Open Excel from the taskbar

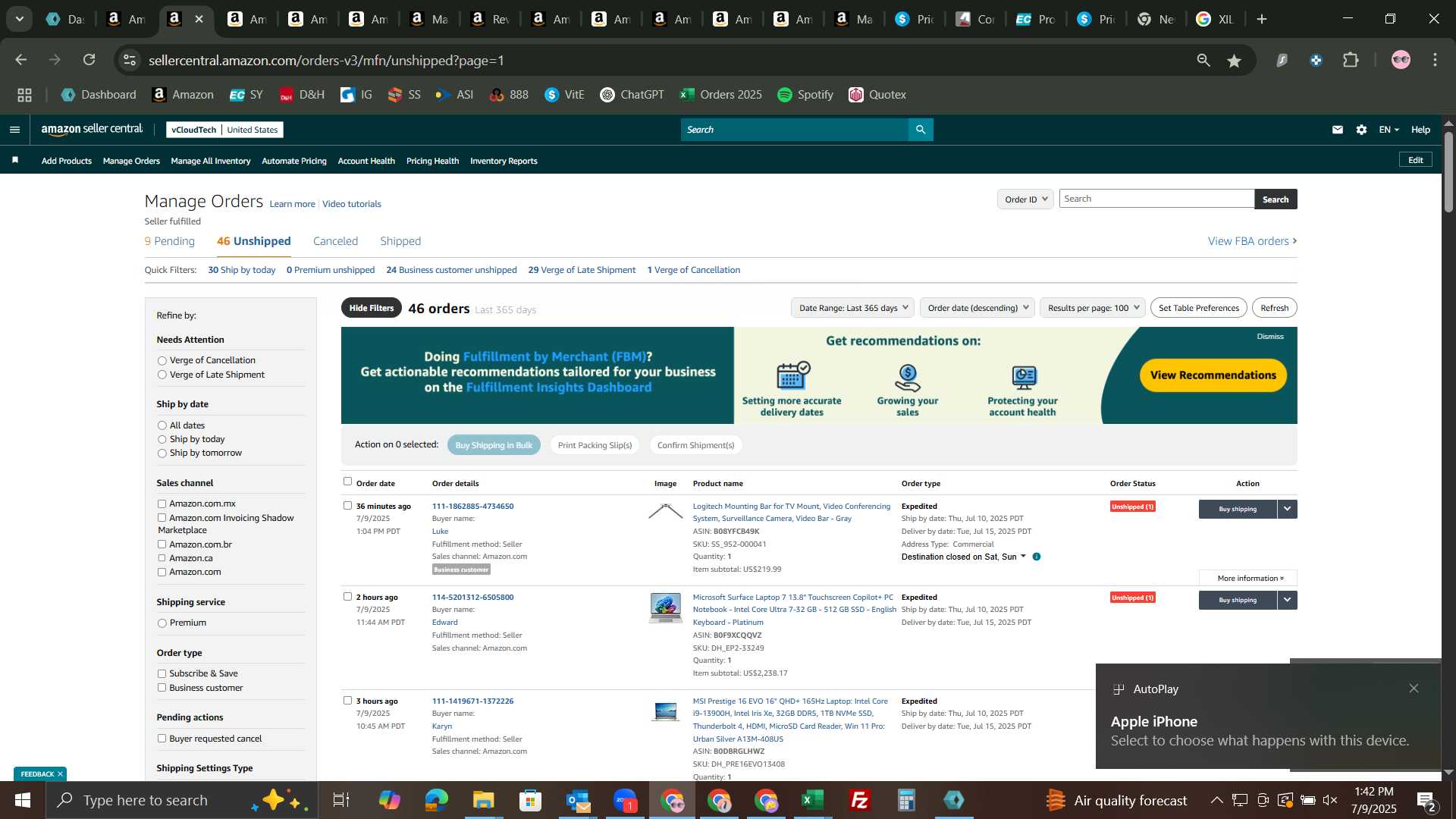click(813, 800)
